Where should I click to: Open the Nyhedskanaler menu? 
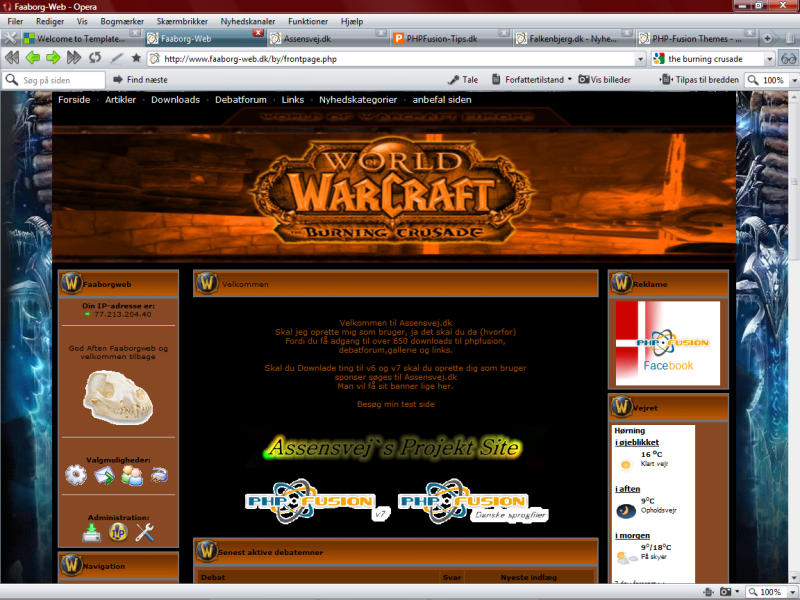pyautogui.click(x=248, y=21)
